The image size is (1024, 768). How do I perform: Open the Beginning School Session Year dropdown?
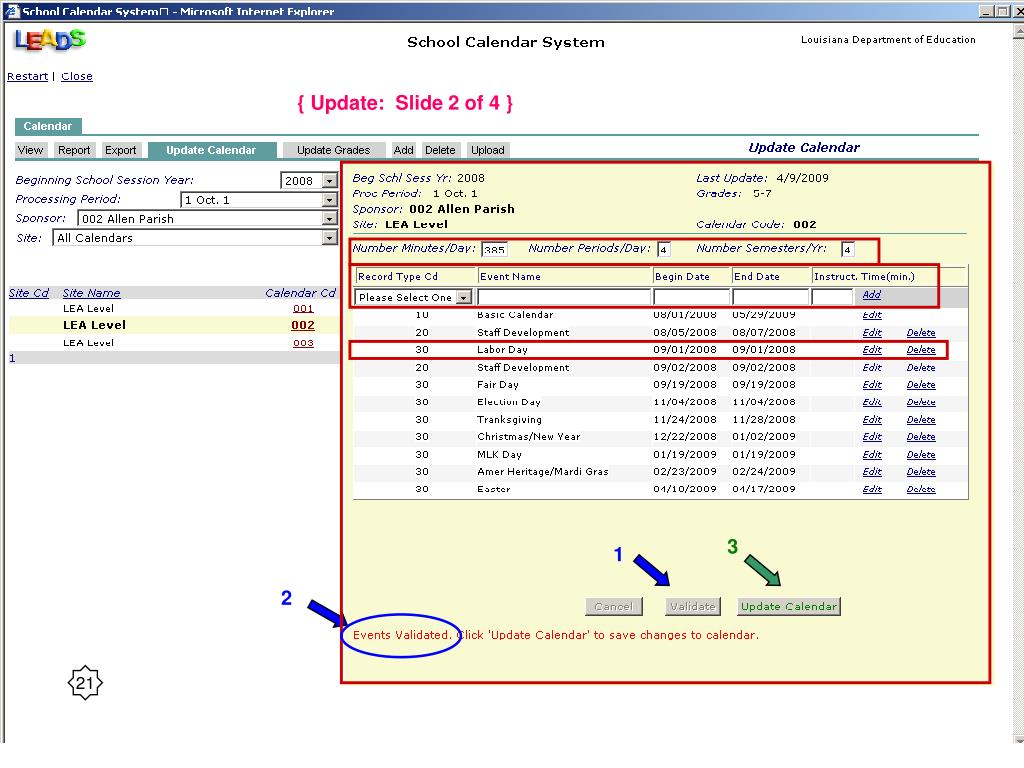coord(330,181)
